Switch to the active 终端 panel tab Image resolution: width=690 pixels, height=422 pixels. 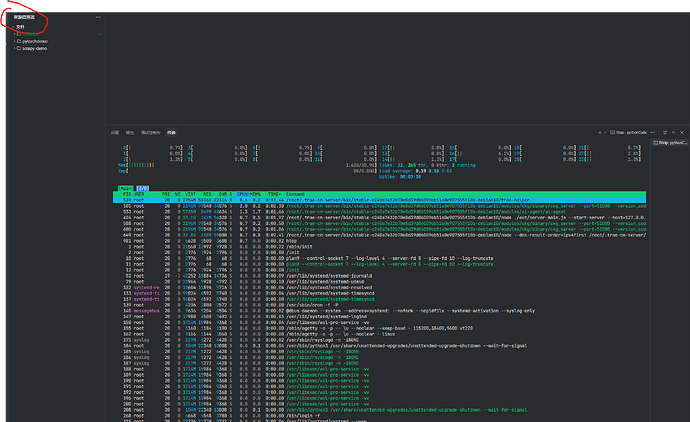coord(171,132)
